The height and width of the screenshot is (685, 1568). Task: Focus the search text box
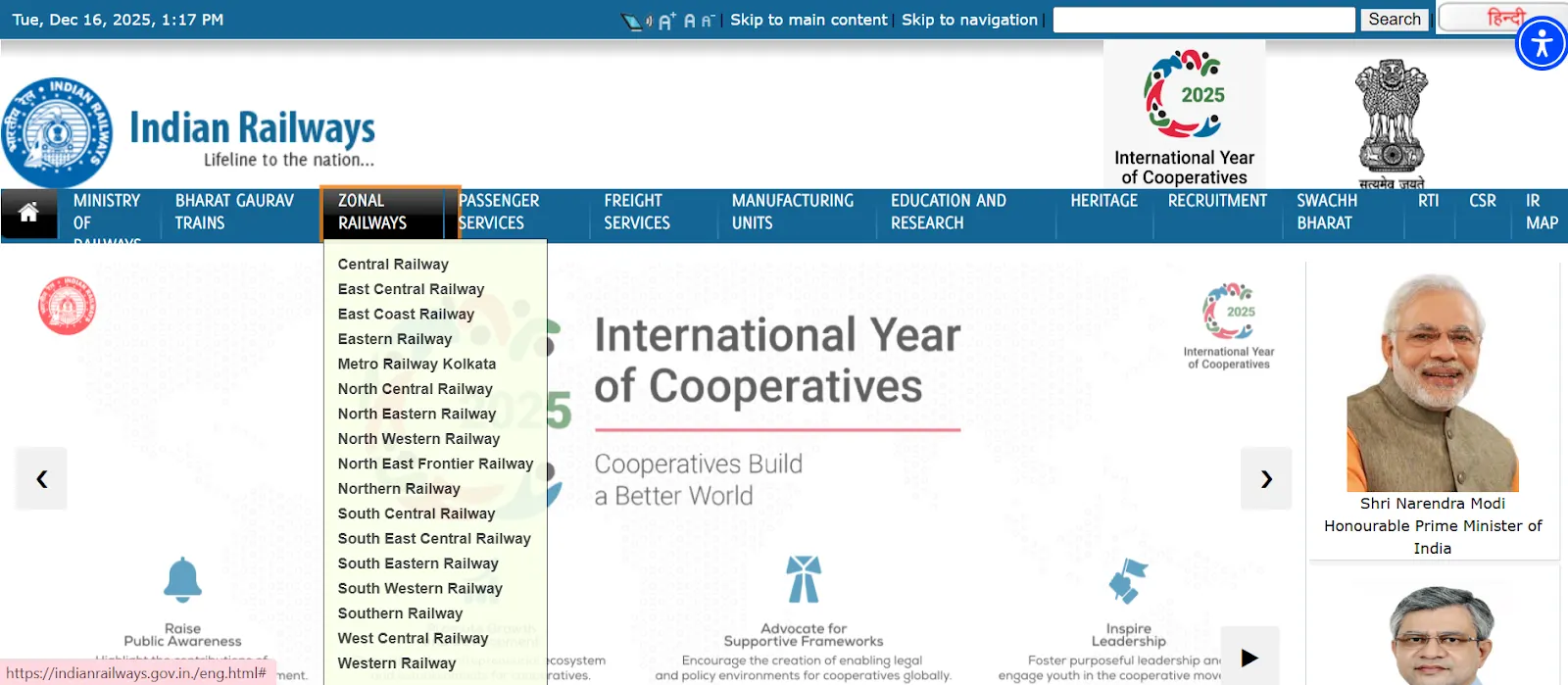pos(1203,20)
